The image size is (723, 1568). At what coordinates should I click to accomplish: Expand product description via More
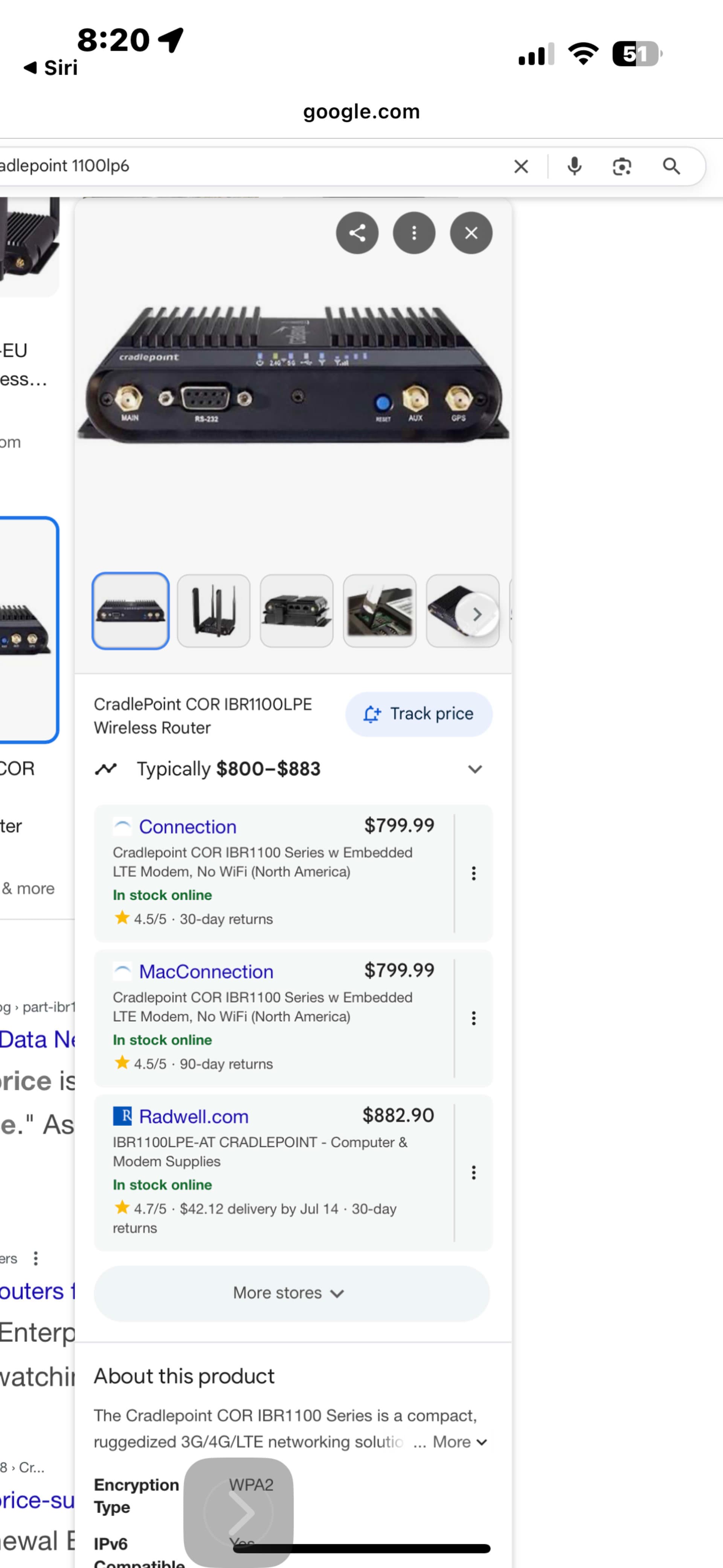tap(459, 1441)
